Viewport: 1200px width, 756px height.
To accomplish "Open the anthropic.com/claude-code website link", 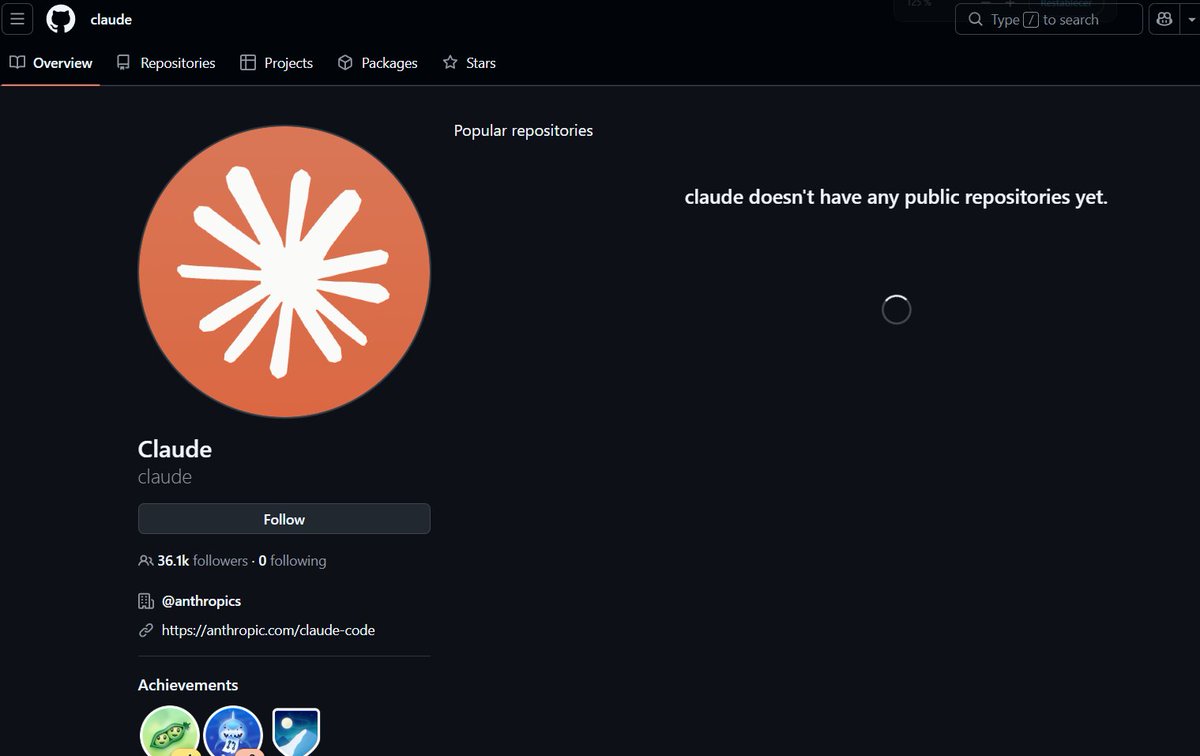I will coord(268,630).
